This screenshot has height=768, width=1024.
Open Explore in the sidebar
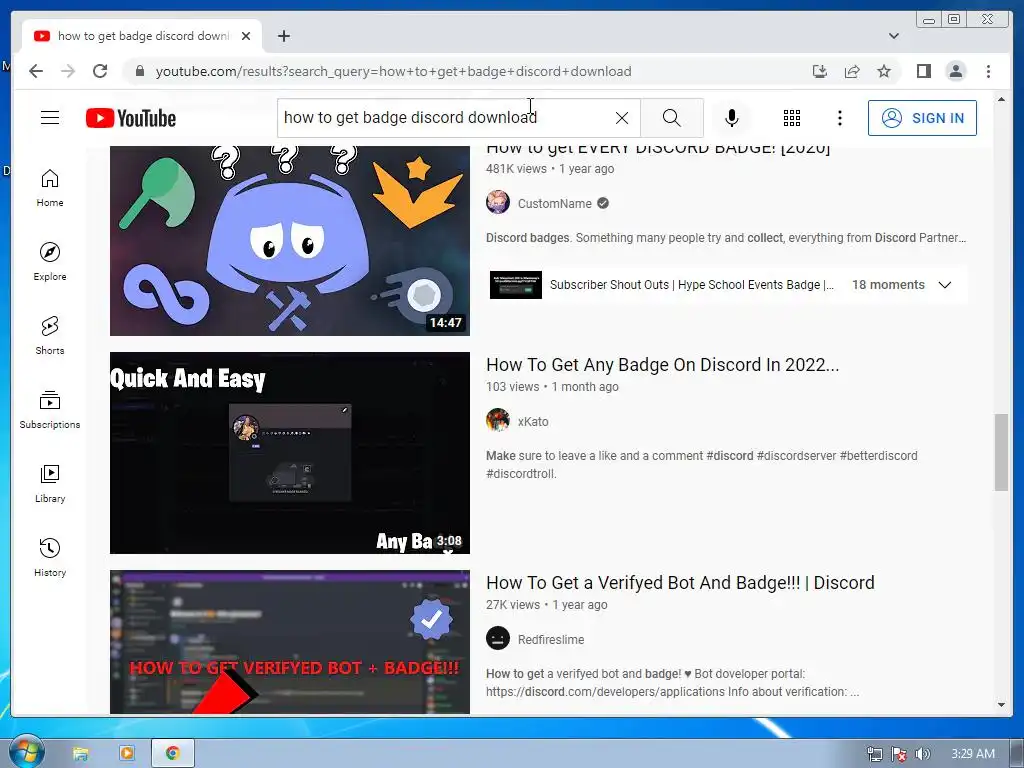point(50,262)
